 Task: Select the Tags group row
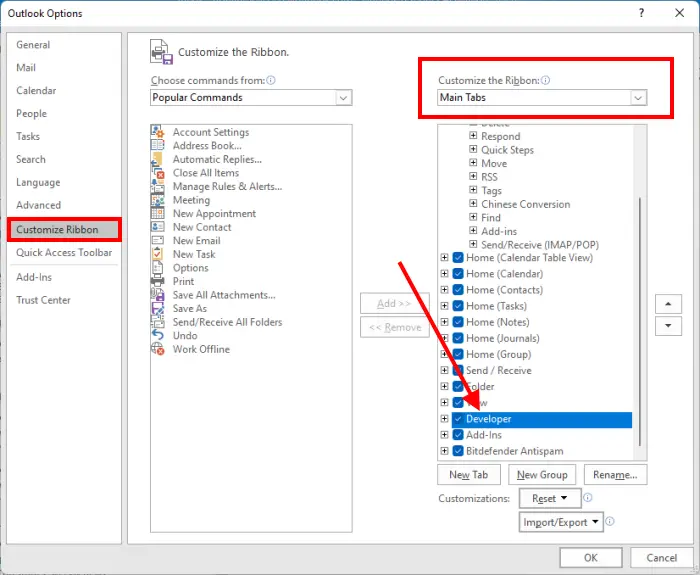coord(492,190)
